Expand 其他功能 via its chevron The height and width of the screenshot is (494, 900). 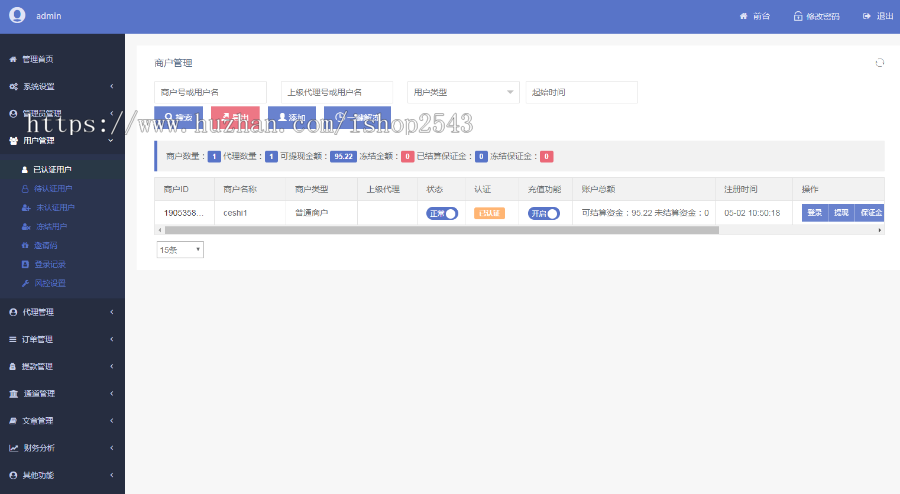pyautogui.click(x=112, y=475)
